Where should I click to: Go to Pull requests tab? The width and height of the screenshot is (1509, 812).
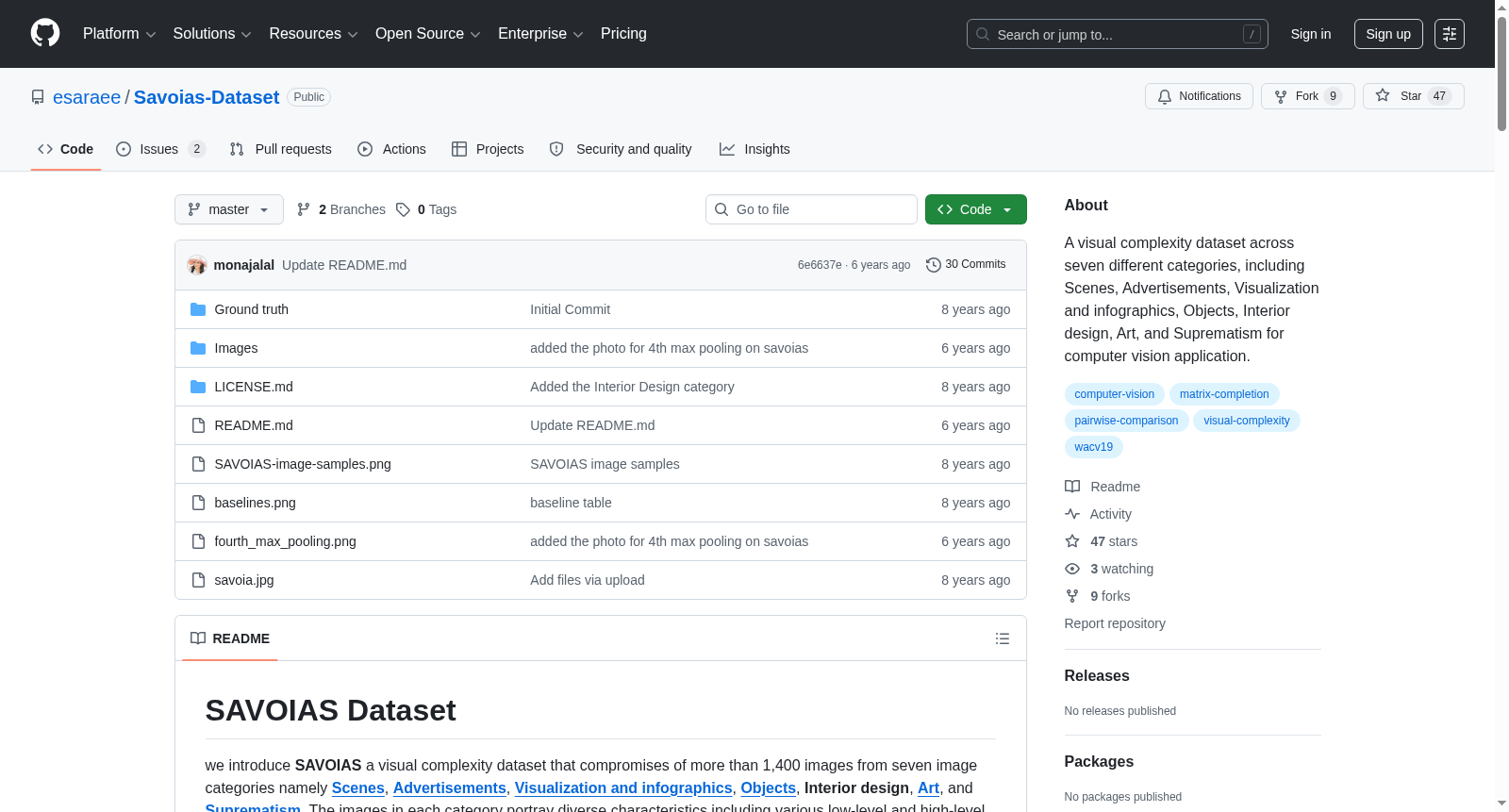281,149
